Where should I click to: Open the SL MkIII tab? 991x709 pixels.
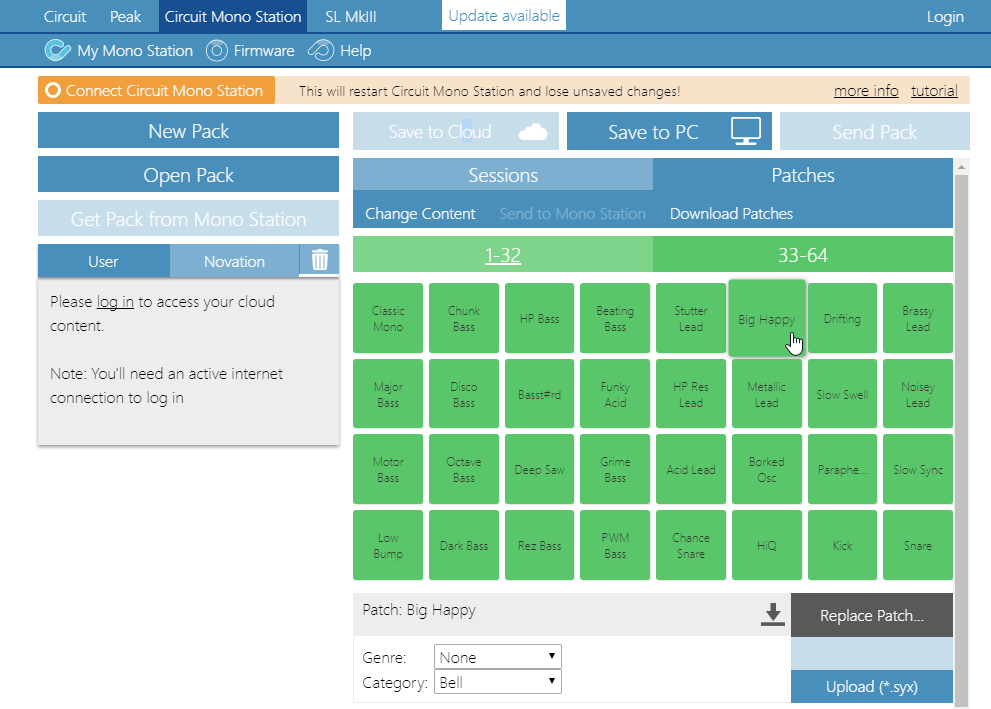[x=351, y=16]
